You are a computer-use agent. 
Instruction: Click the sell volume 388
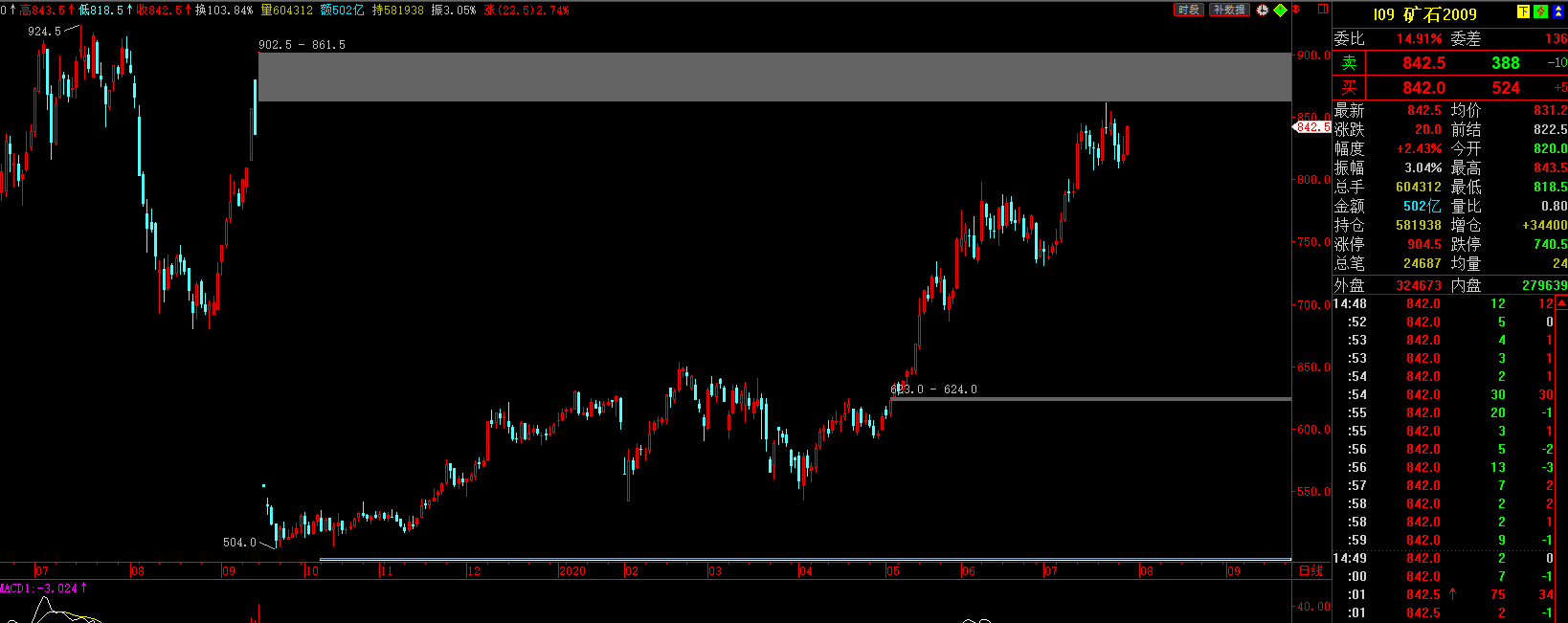tap(1506, 63)
